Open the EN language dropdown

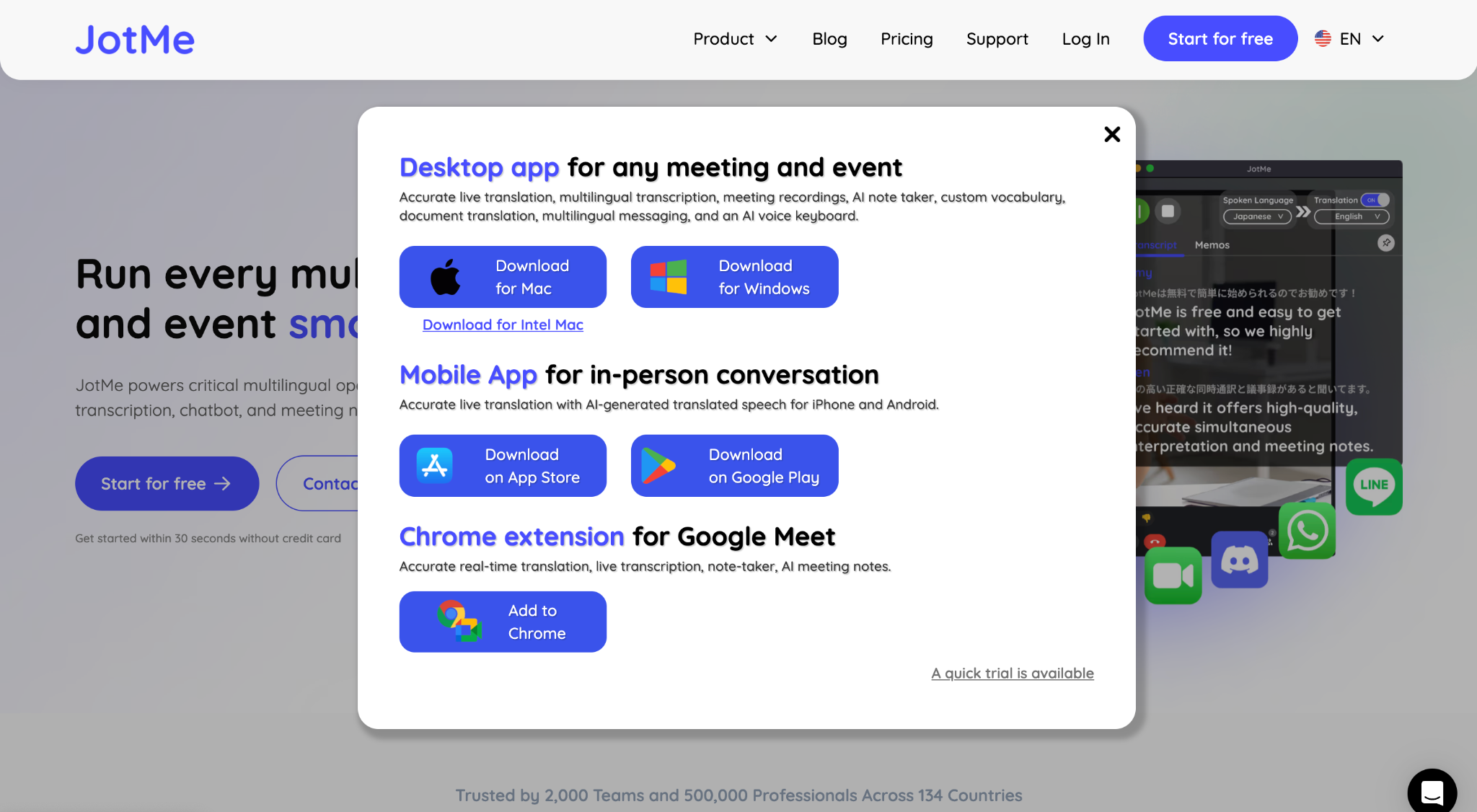tap(1350, 39)
